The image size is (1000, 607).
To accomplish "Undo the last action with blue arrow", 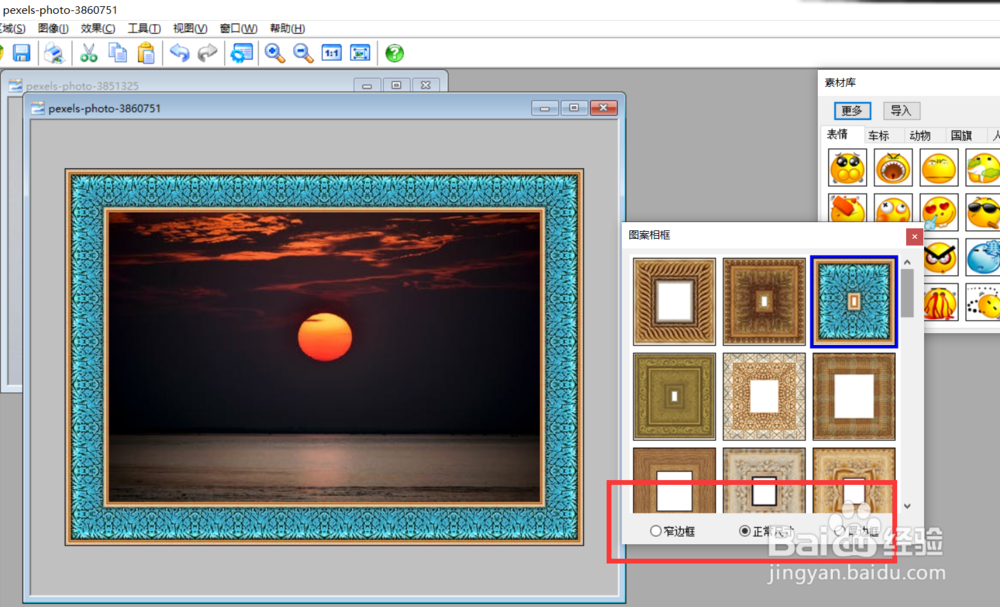I will 180,53.
